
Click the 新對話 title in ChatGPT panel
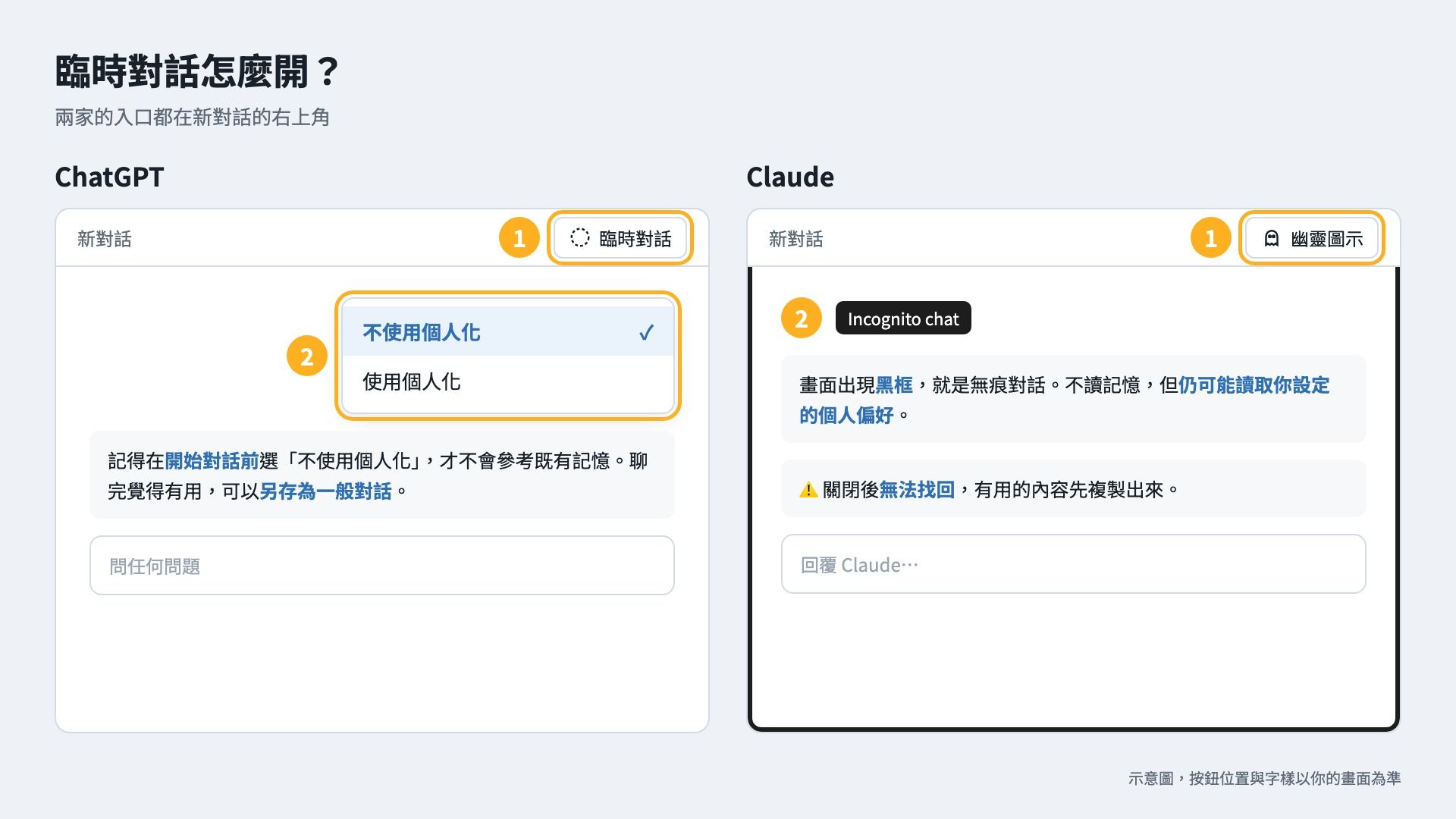coord(105,239)
